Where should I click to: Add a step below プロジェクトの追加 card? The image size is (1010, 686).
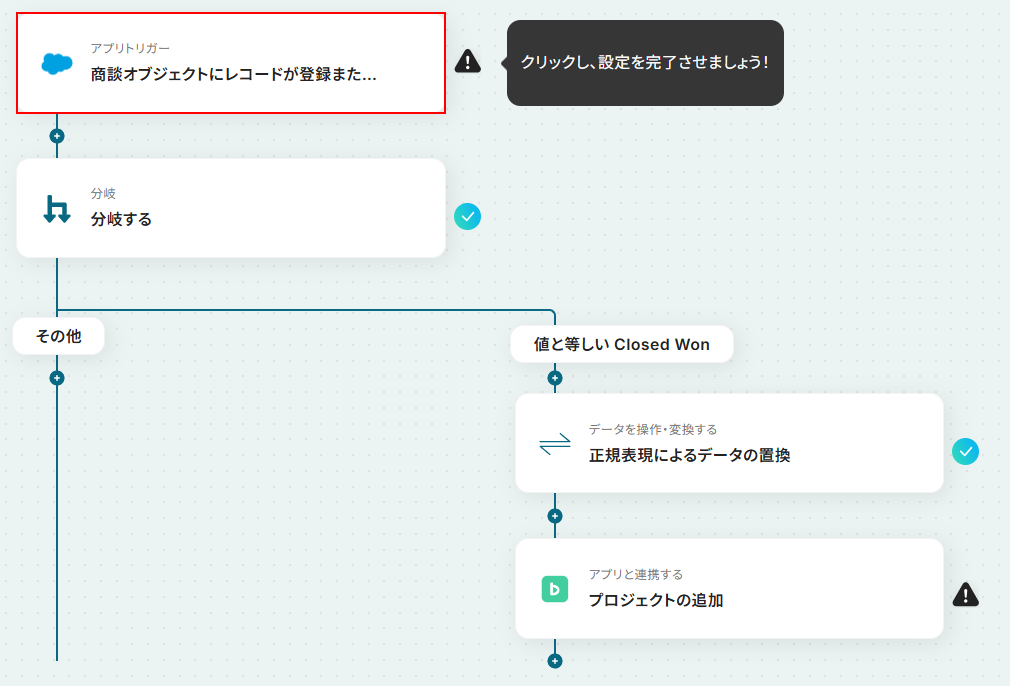pyautogui.click(x=555, y=661)
